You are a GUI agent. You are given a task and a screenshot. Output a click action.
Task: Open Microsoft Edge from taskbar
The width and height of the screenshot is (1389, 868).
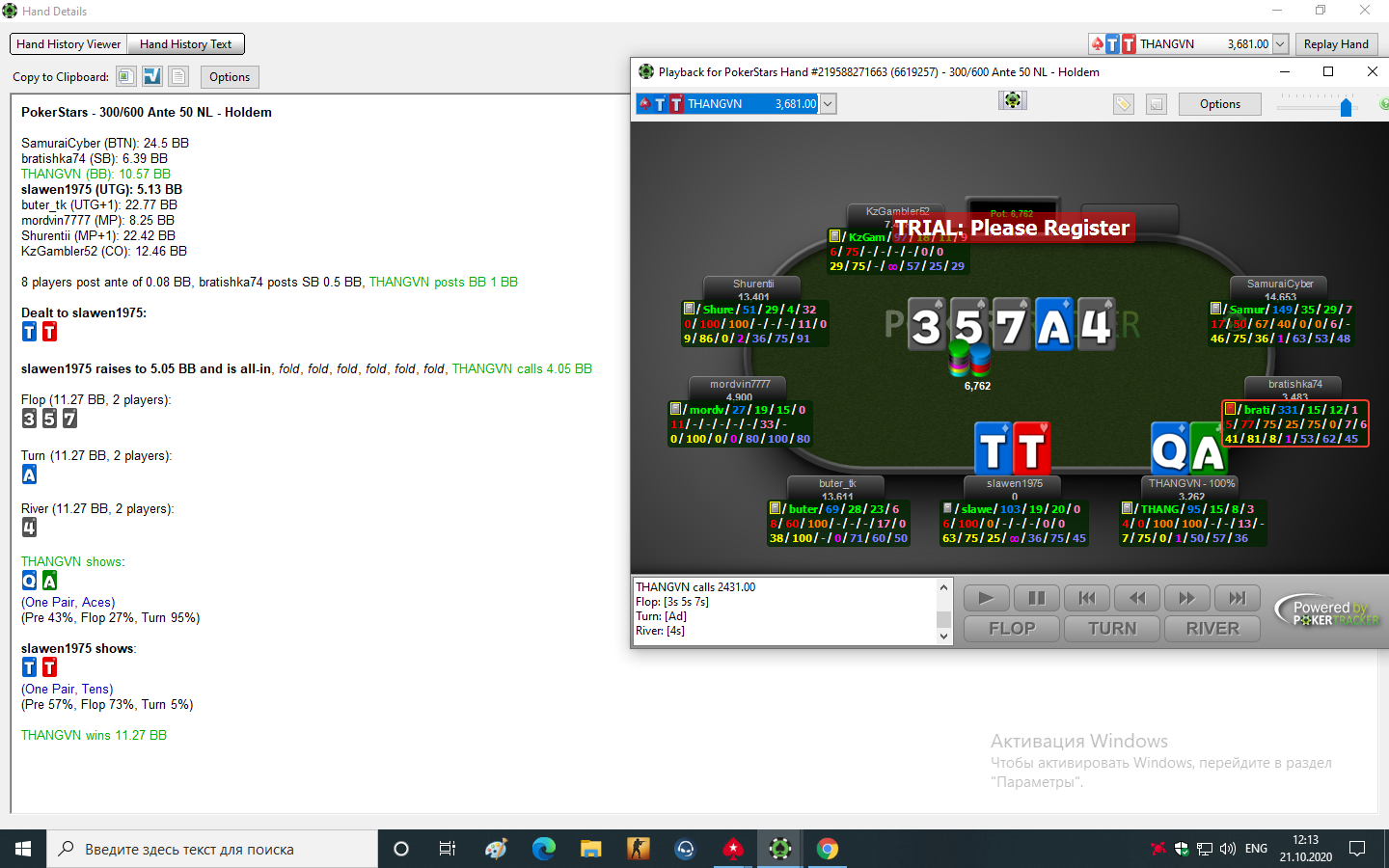(x=544, y=849)
